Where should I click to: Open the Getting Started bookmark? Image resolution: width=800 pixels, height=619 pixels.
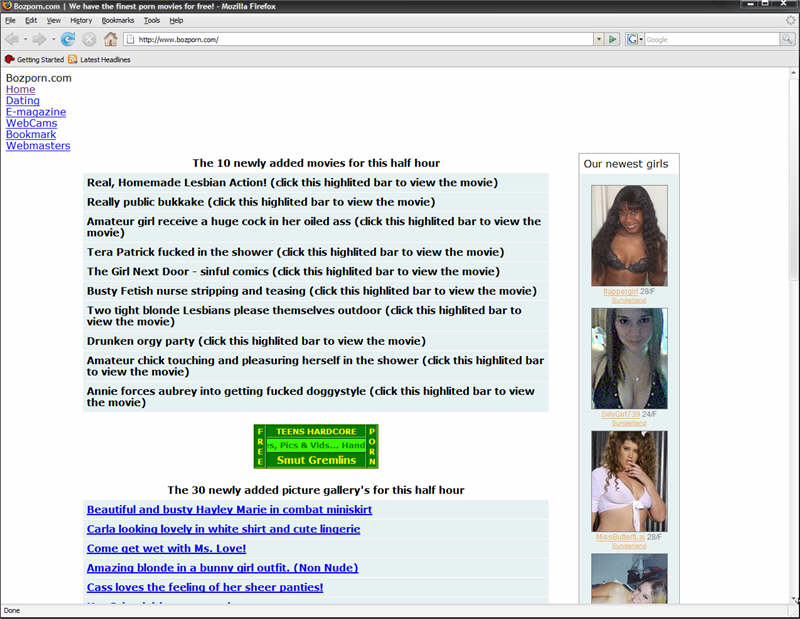[35, 60]
